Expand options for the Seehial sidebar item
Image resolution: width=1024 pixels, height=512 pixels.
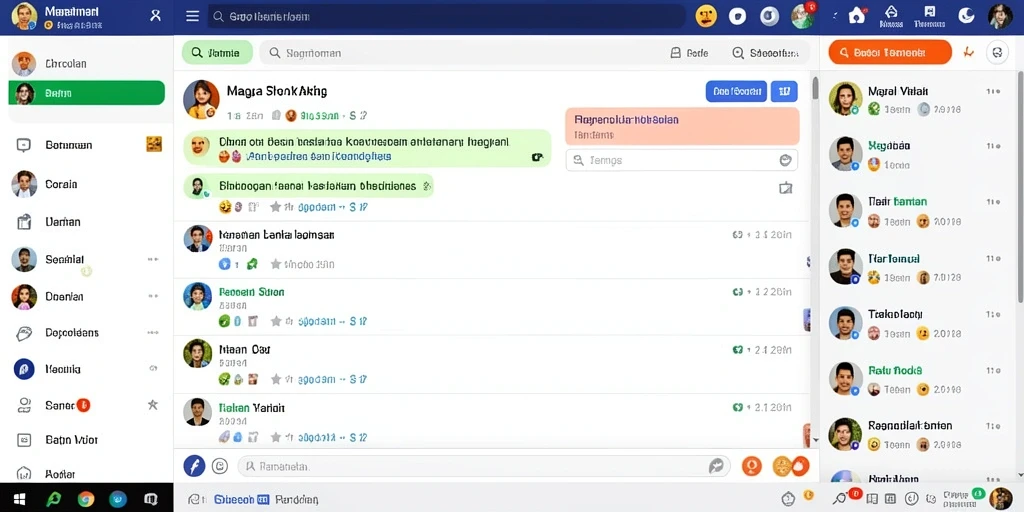[x=153, y=259]
